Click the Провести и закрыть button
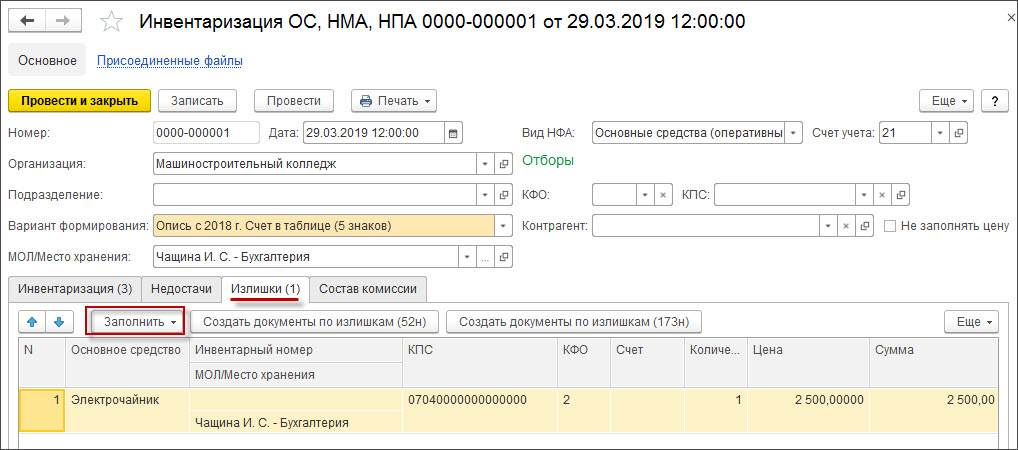Viewport: 1018px width, 450px height. [79, 101]
